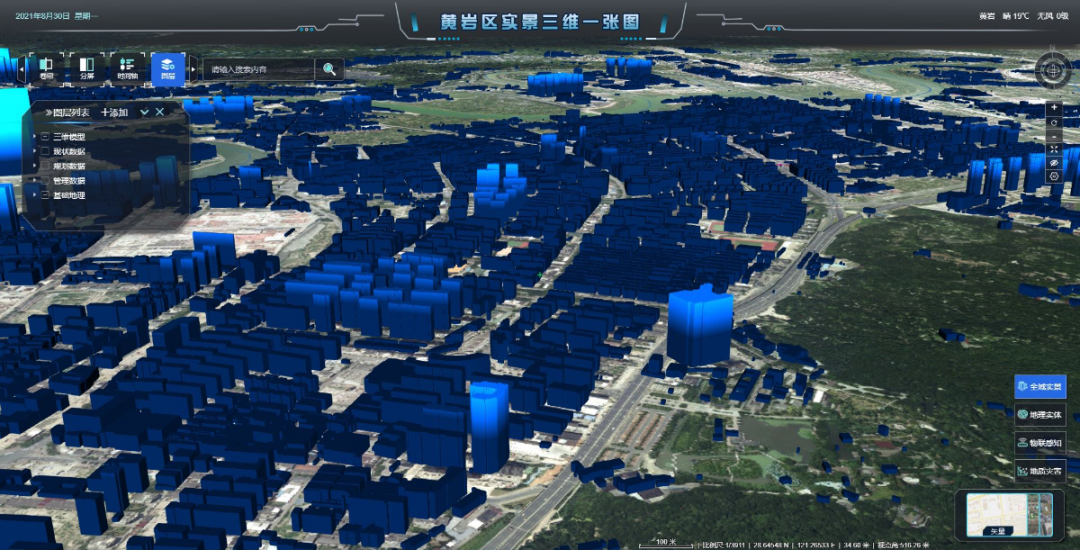This screenshot has width=1080, height=550.
Task: Close the layer list panel
Action: point(160,112)
